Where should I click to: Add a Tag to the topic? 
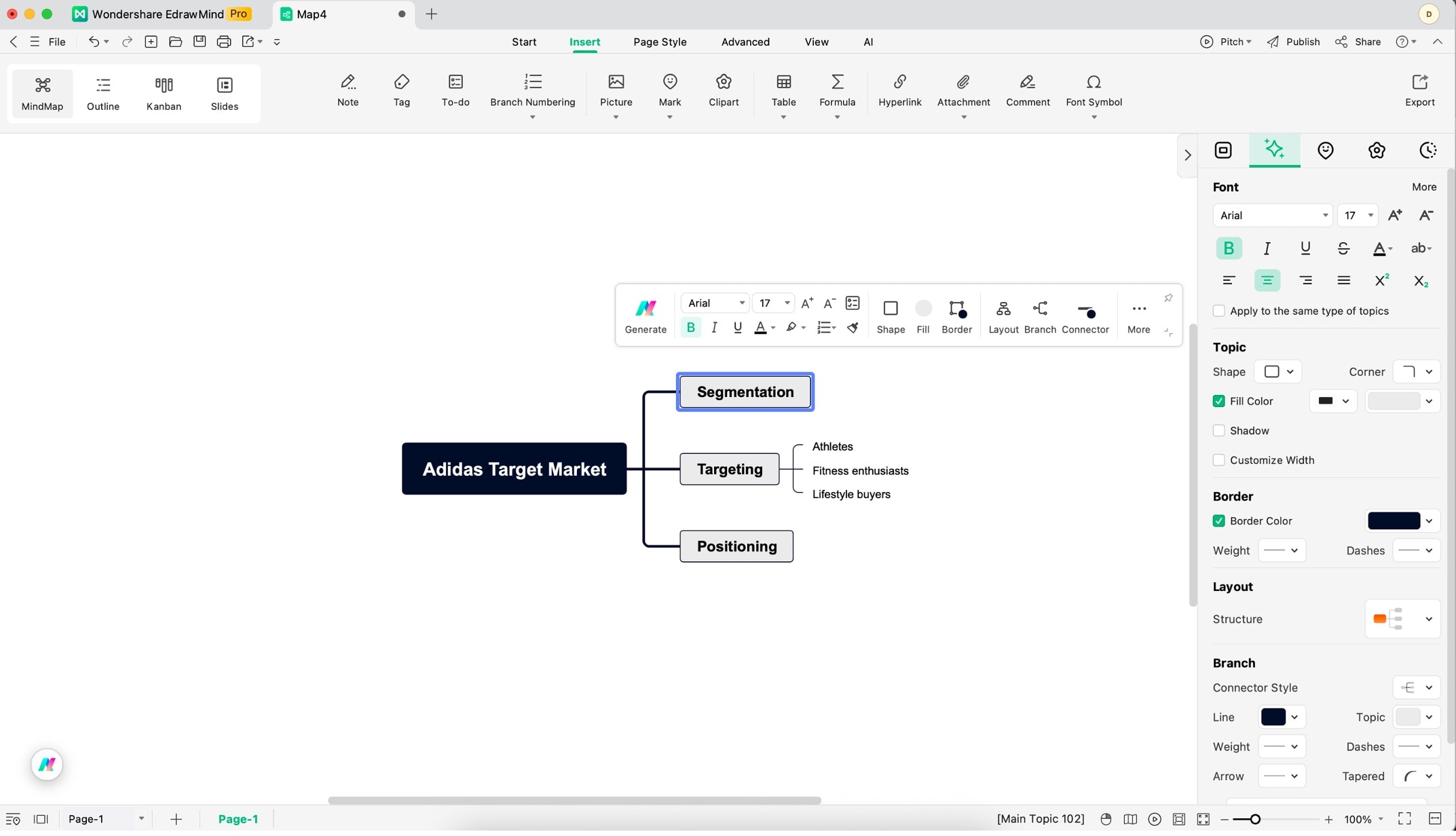pos(401,90)
